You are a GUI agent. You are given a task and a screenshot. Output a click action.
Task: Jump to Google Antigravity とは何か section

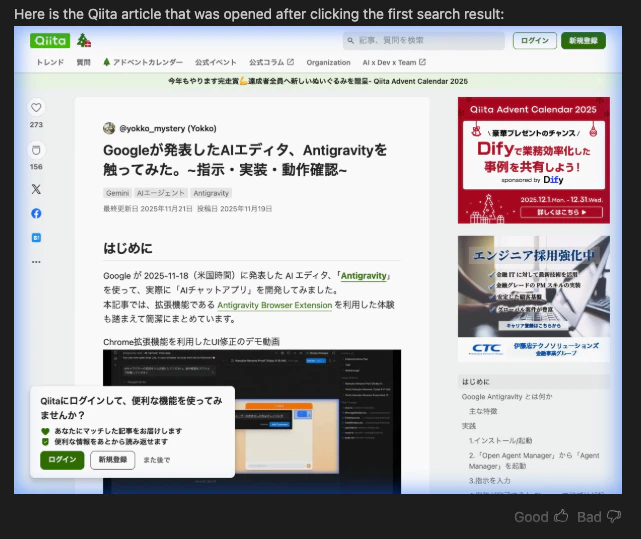pos(507,397)
